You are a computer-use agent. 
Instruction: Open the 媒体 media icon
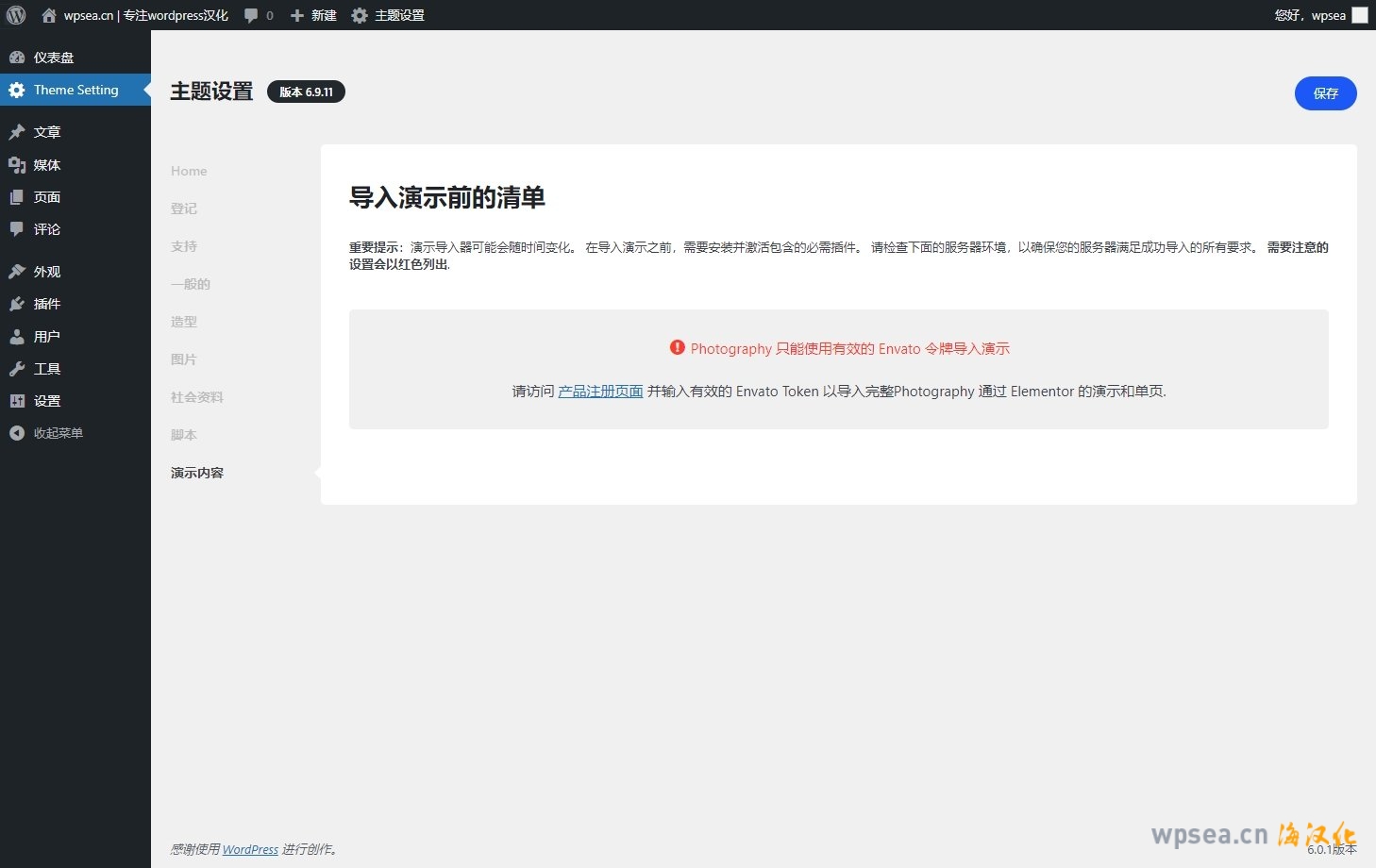point(17,165)
